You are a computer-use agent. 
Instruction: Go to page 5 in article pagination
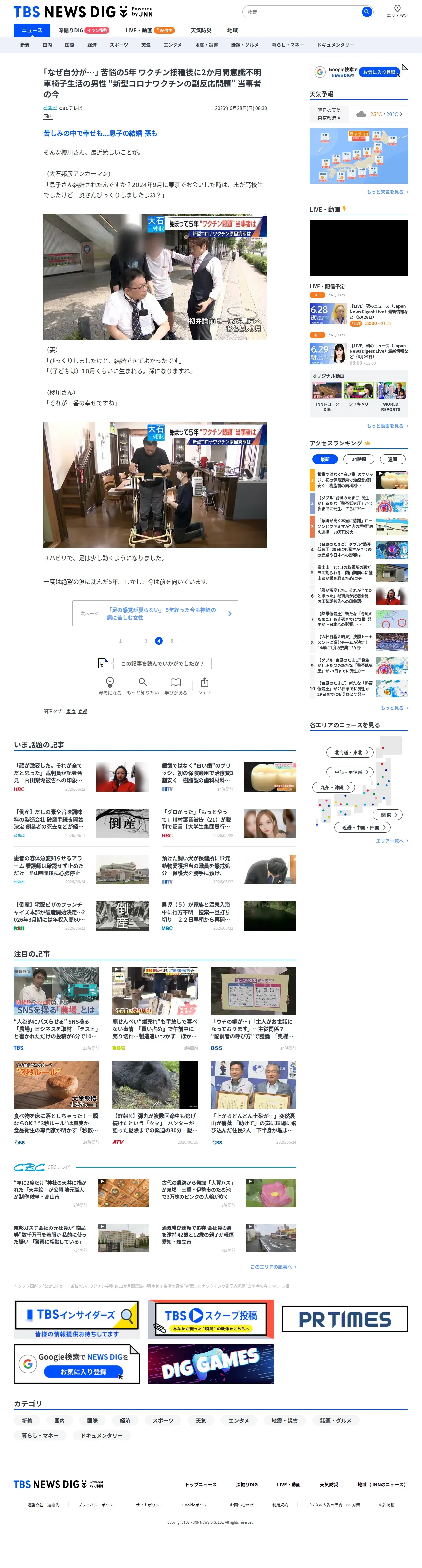(x=172, y=640)
